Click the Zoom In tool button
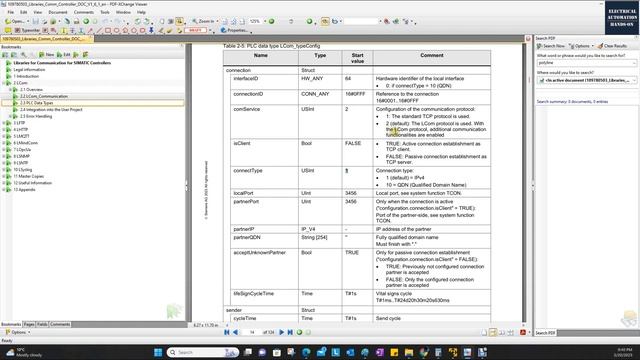Image resolution: width=640 pixels, height=360 pixels. [x=204, y=21]
